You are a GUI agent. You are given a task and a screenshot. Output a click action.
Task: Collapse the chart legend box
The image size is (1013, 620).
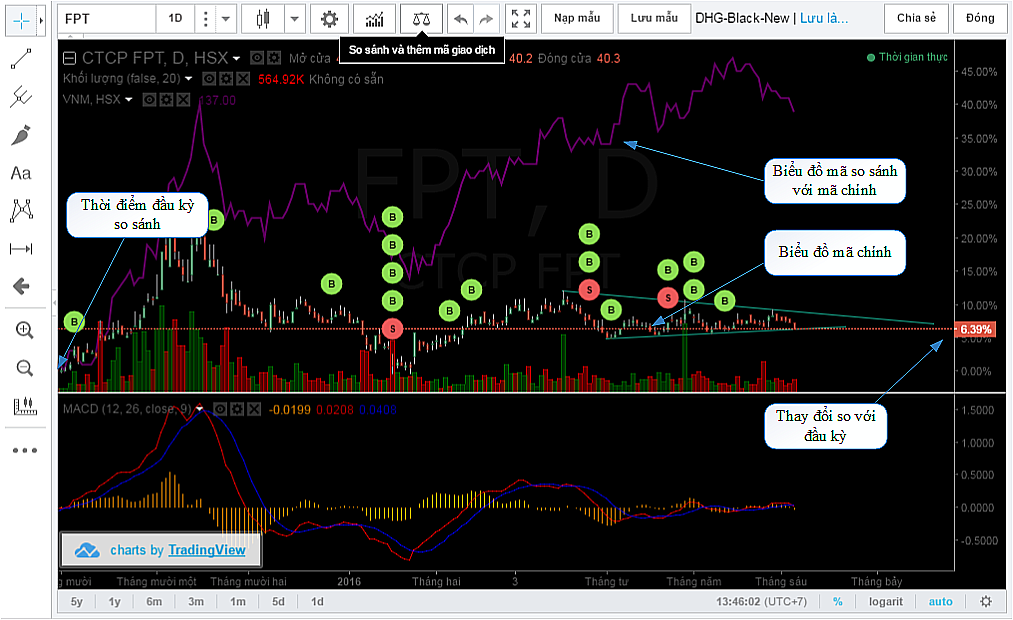click(x=69, y=59)
